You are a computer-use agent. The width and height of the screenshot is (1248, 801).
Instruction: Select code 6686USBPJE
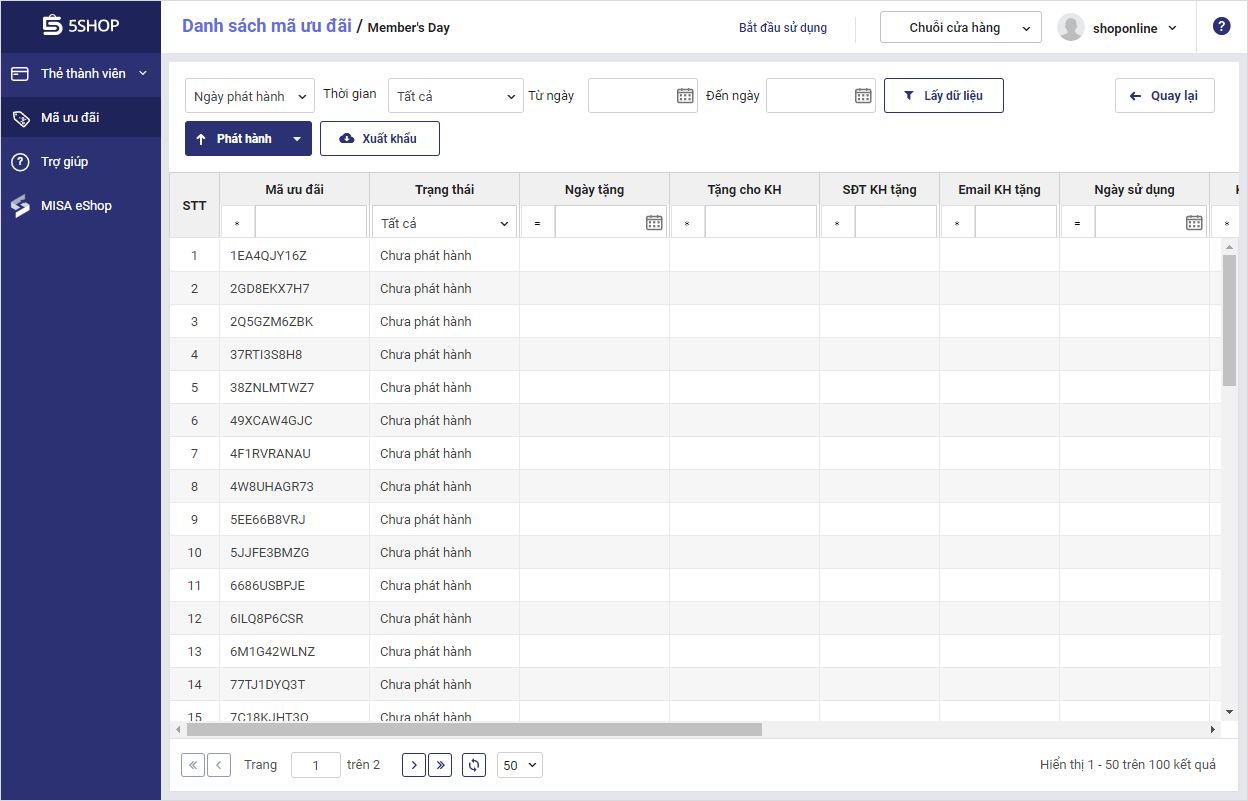(268, 586)
